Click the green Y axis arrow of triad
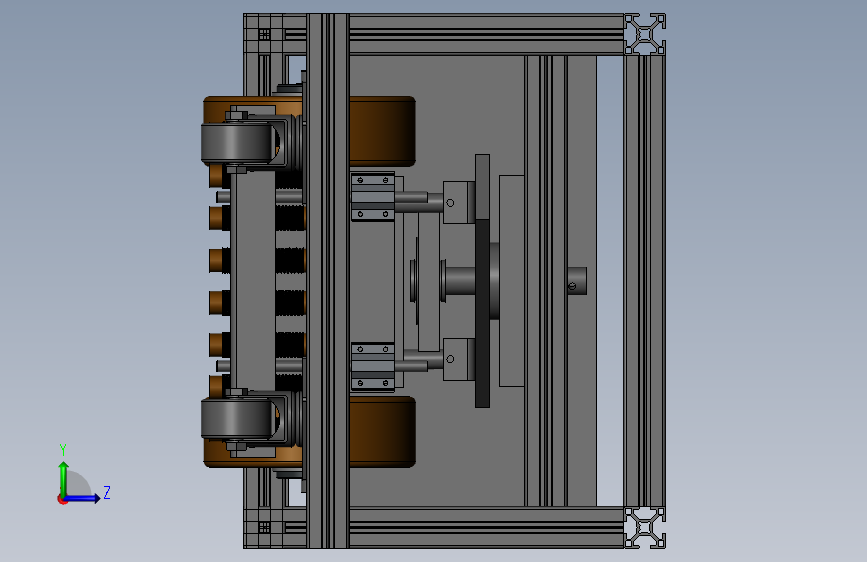Viewport: 867px width, 562px height. (64, 478)
